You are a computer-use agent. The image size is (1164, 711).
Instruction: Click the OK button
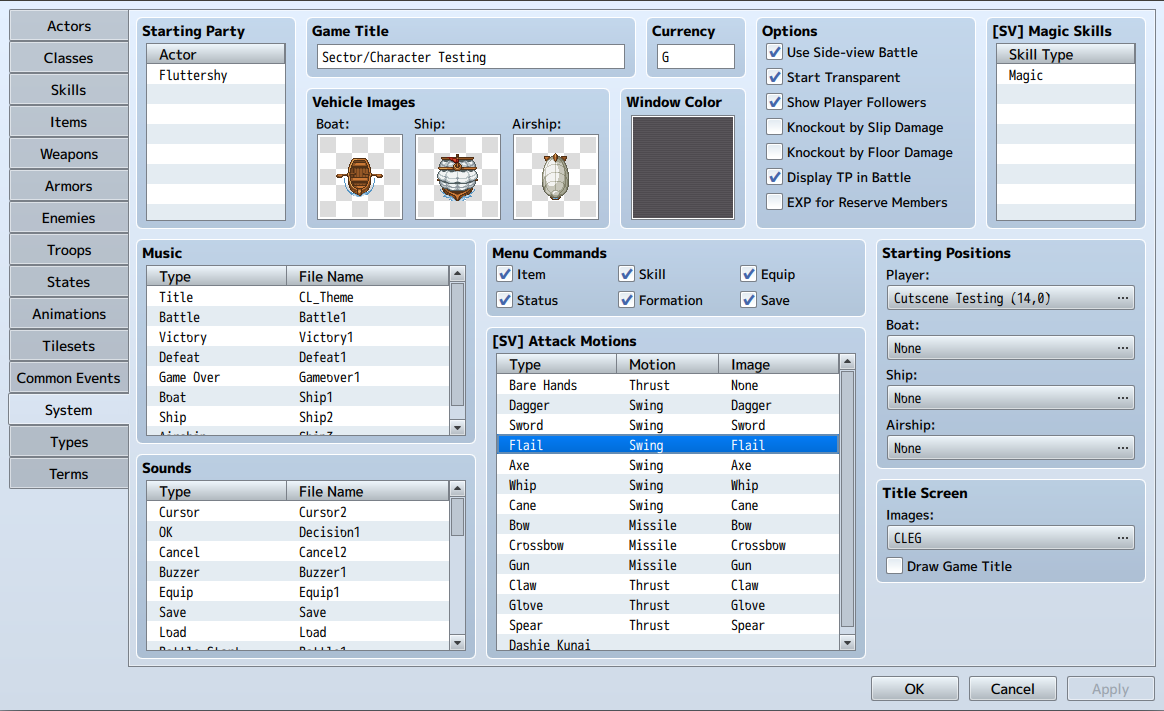point(914,688)
